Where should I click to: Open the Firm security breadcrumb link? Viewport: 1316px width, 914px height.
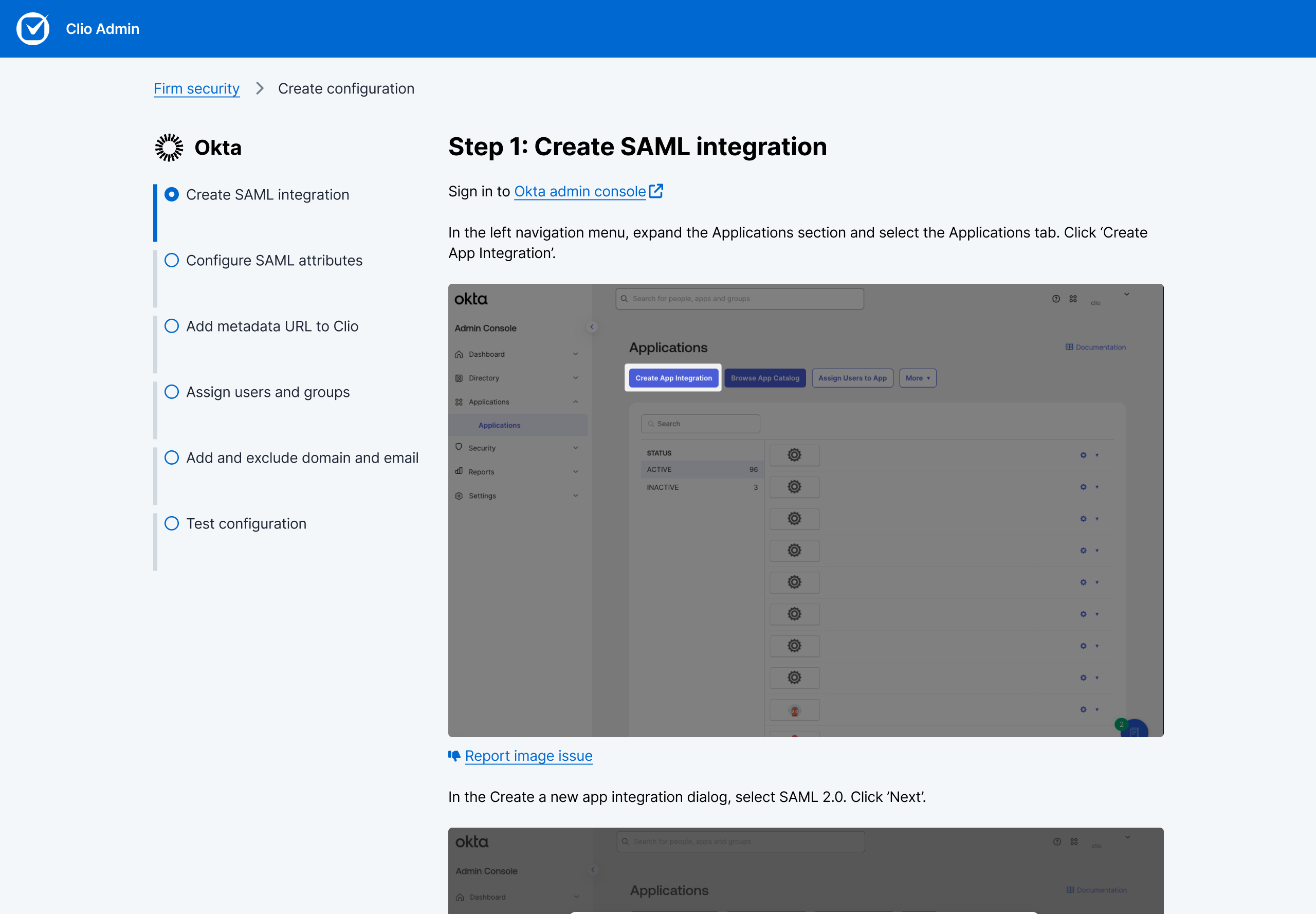click(x=196, y=89)
